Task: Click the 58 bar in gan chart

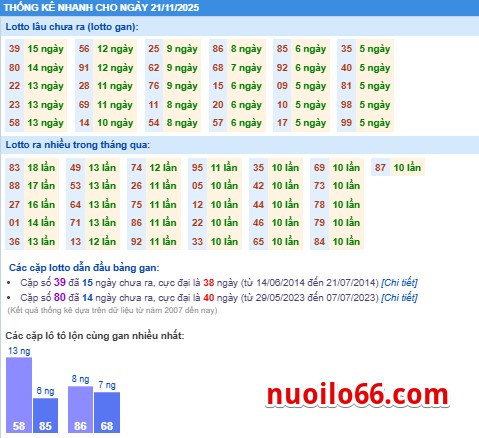Action: [19, 395]
